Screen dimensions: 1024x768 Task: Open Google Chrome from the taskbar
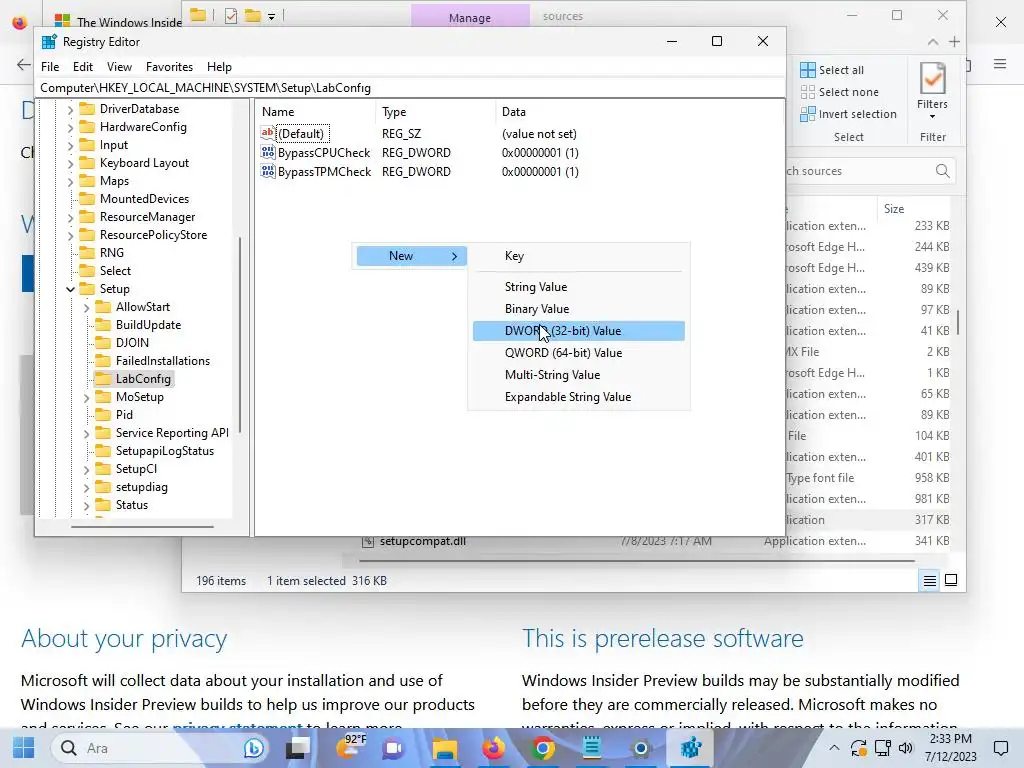point(543,748)
